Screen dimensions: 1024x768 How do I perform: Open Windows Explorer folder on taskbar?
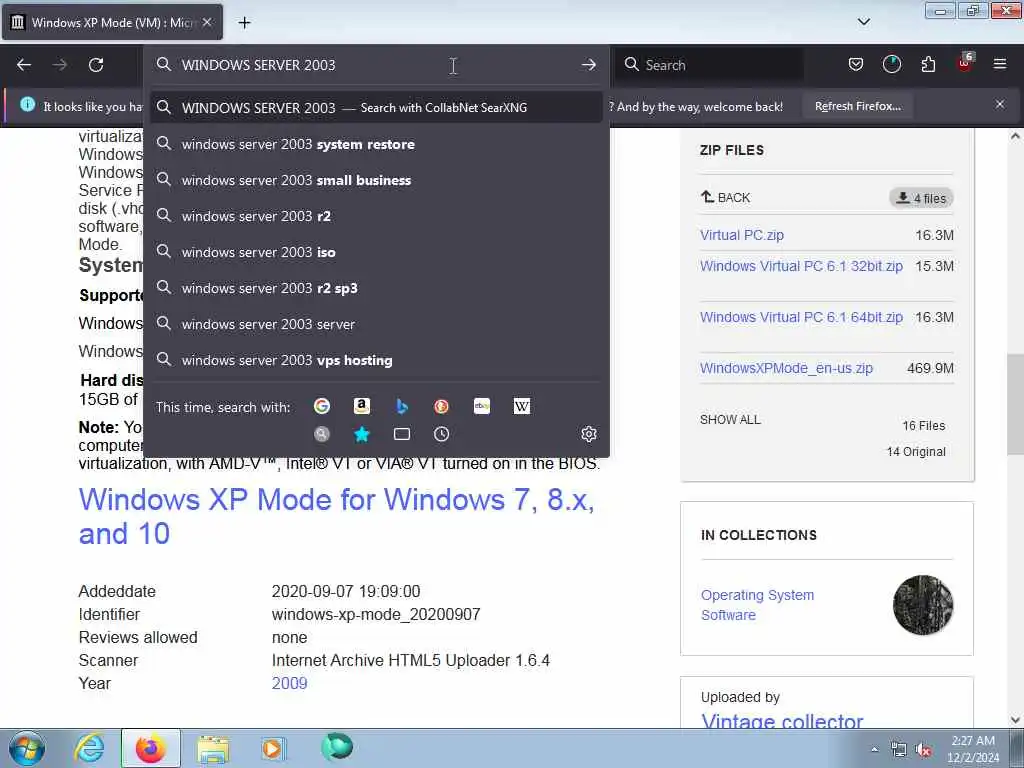click(x=213, y=749)
